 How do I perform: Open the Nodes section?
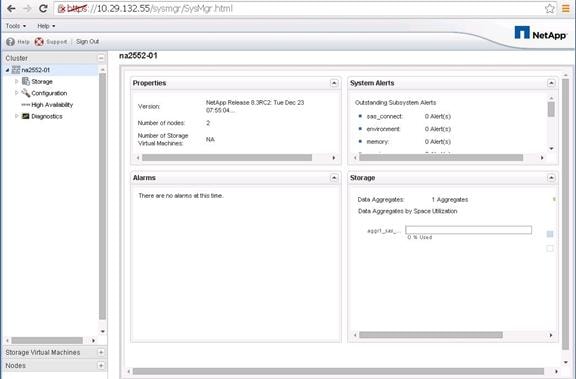click(15, 365)
